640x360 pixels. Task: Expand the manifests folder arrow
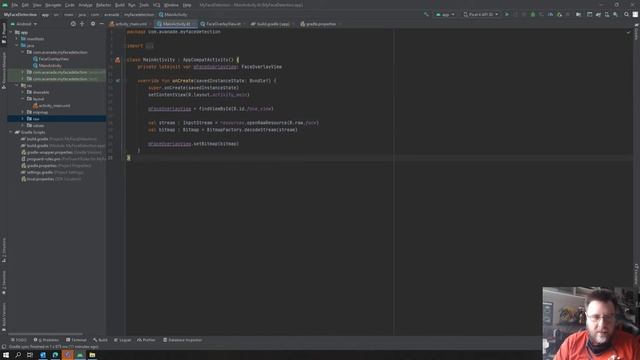tap(17, 39)
